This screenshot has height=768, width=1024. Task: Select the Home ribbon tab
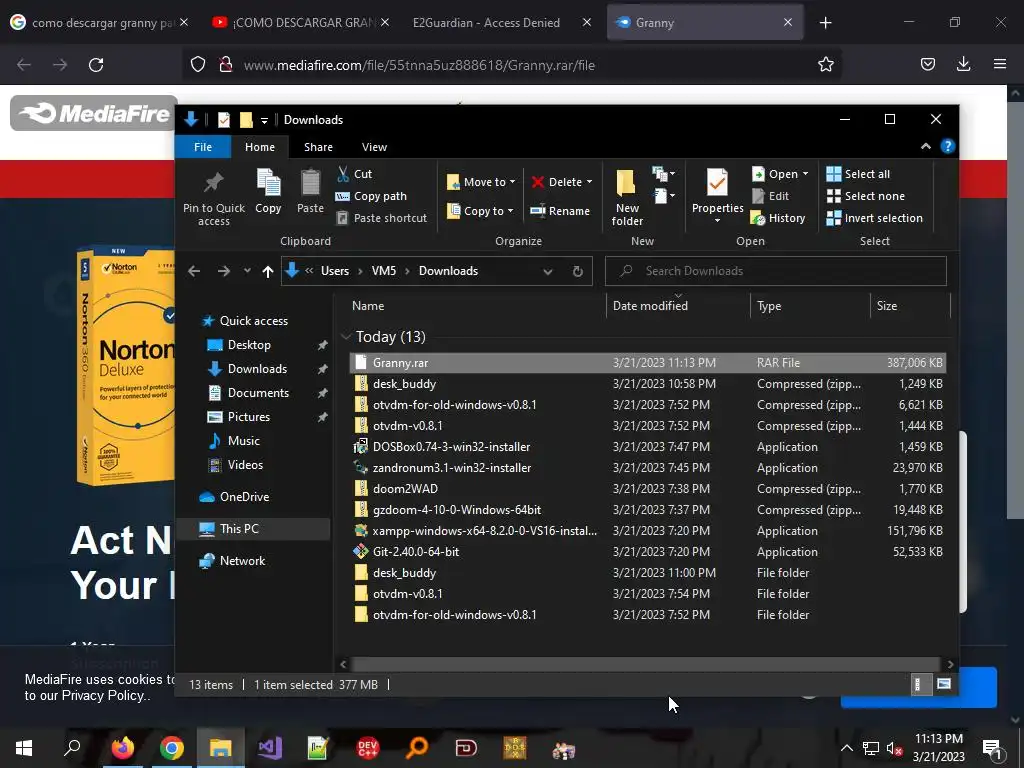(260, 147)
